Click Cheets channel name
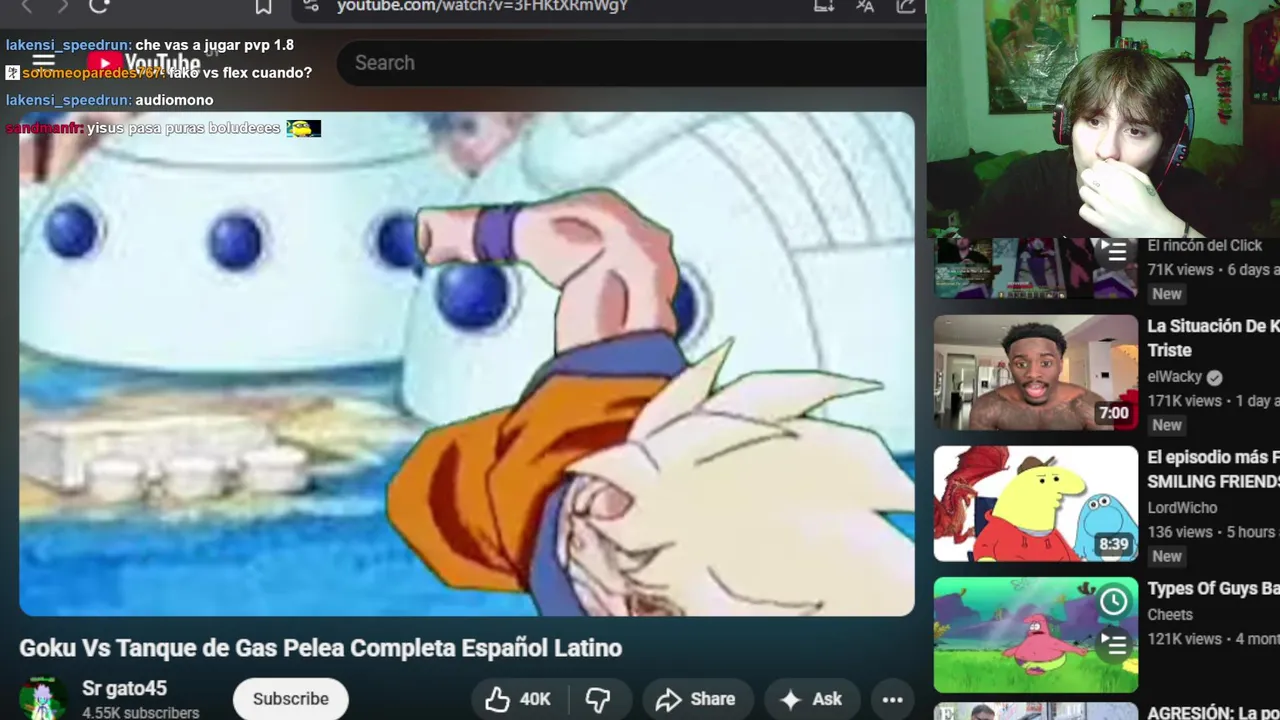The height and width of the screenshot is (720, 1280). (x=1170, y=615)
